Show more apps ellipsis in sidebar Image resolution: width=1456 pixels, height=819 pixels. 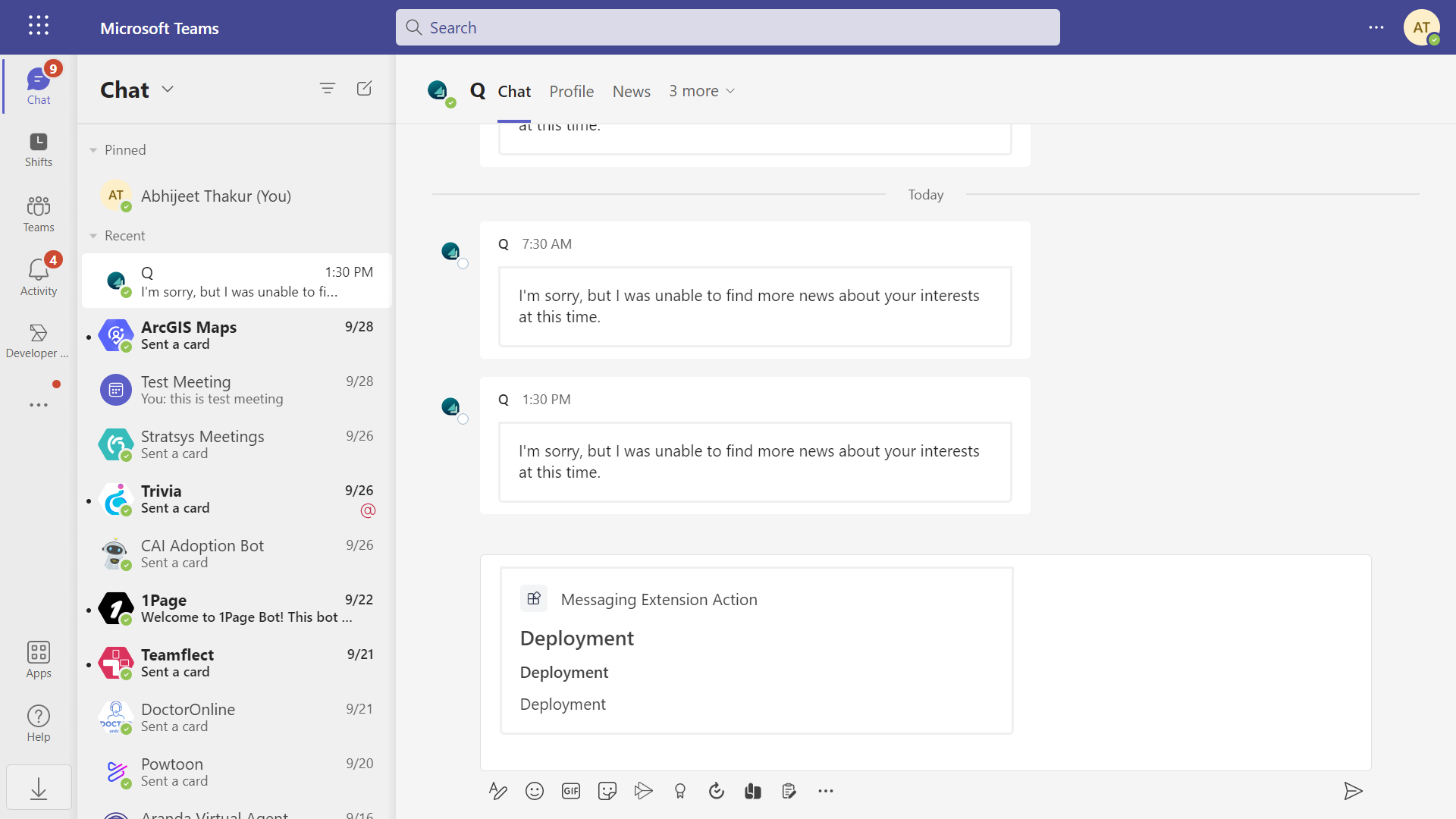[x=39, y=405]
